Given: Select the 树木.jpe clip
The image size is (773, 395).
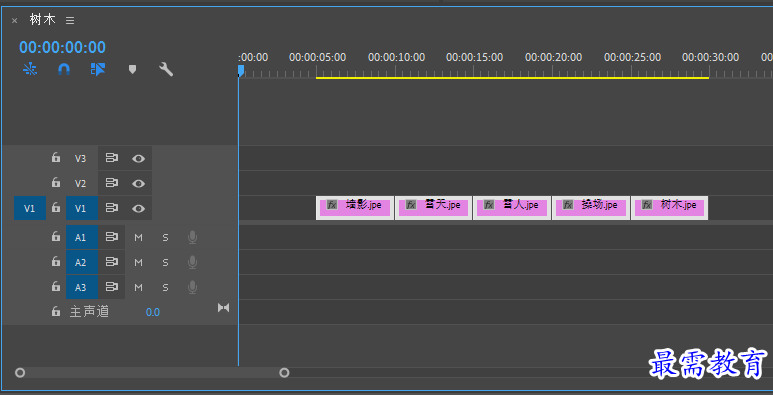Looking at the screenshot, I should 669,208.
